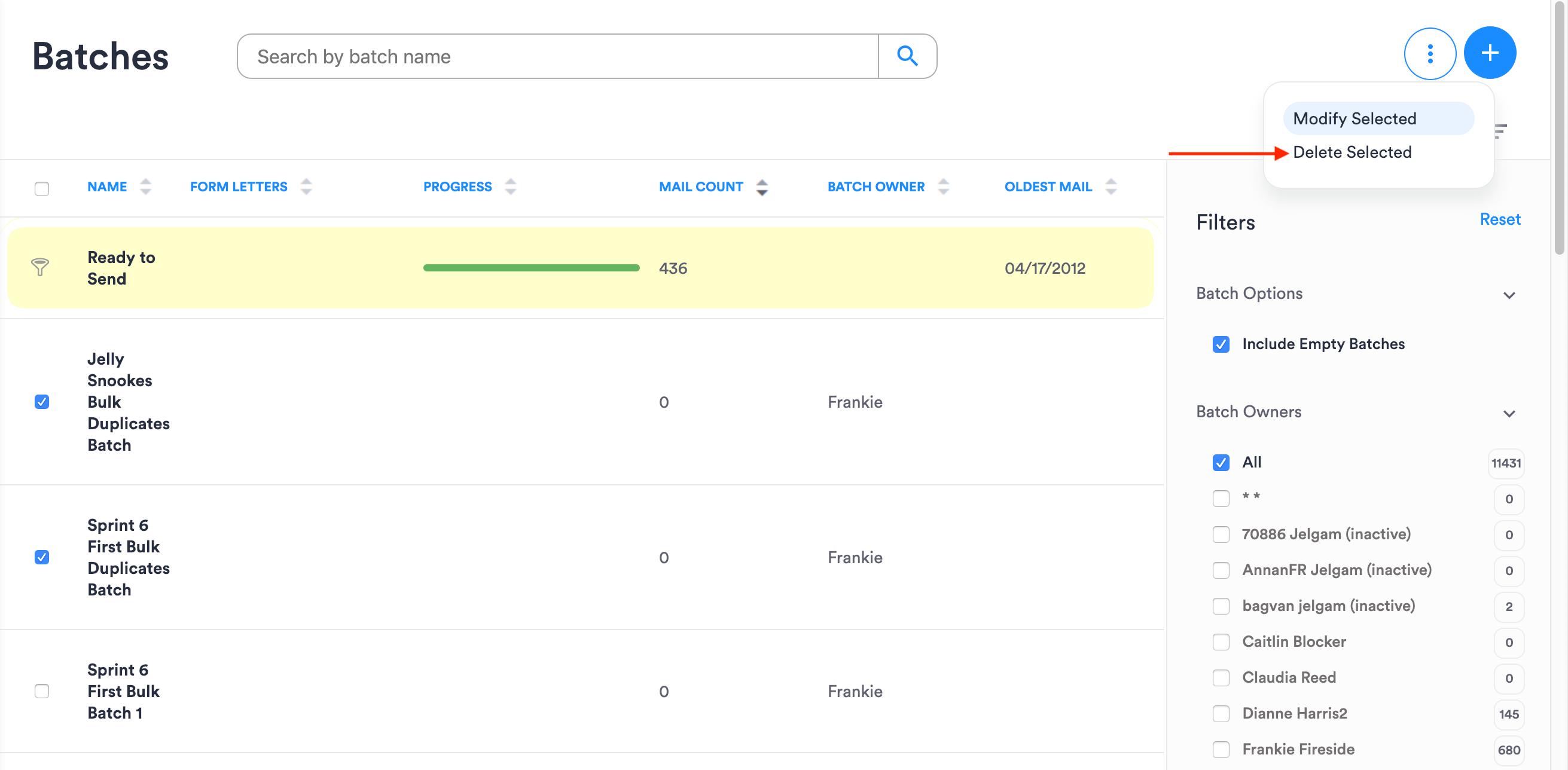Toggle filter panel lines icon beside menu

(1501, 130)
